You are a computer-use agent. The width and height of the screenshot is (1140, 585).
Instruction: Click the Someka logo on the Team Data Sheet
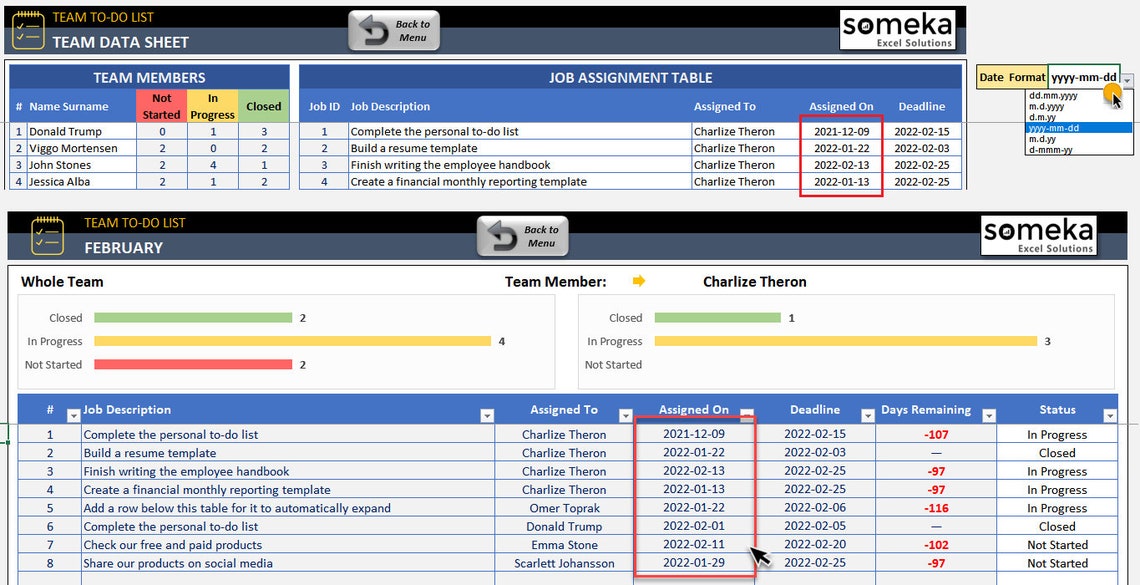click(897, 29)
